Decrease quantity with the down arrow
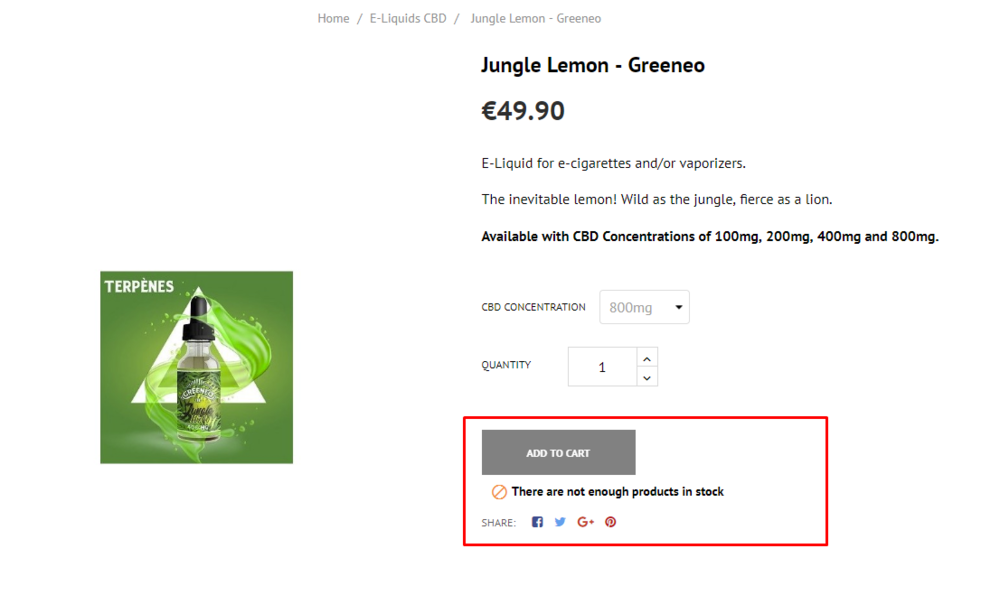This screenshot has width=1000, height=595. click(647, 378)
